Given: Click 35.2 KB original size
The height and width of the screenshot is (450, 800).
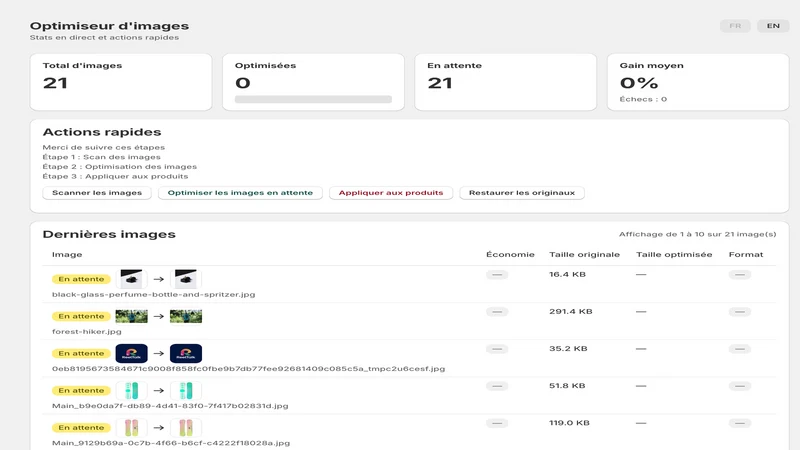Looking at the screenshot, I should coord(568,349).
